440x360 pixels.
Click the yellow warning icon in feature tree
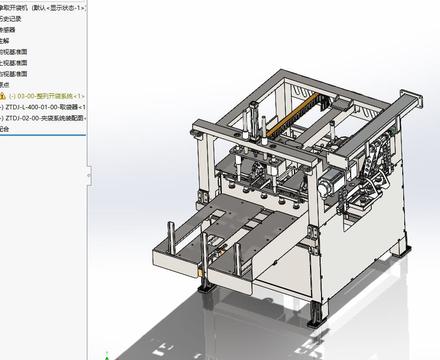(x=2, y=96)
